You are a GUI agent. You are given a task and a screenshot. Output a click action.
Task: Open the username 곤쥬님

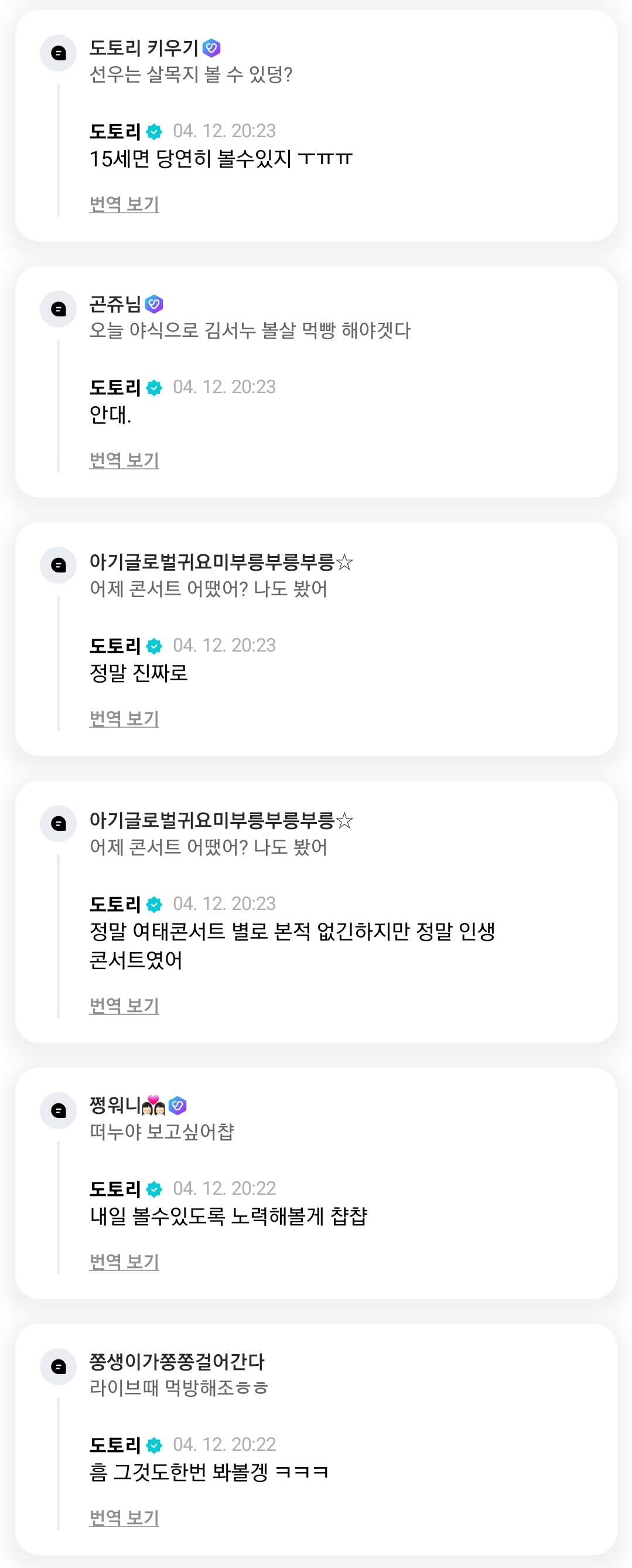[x=115, y=303]
